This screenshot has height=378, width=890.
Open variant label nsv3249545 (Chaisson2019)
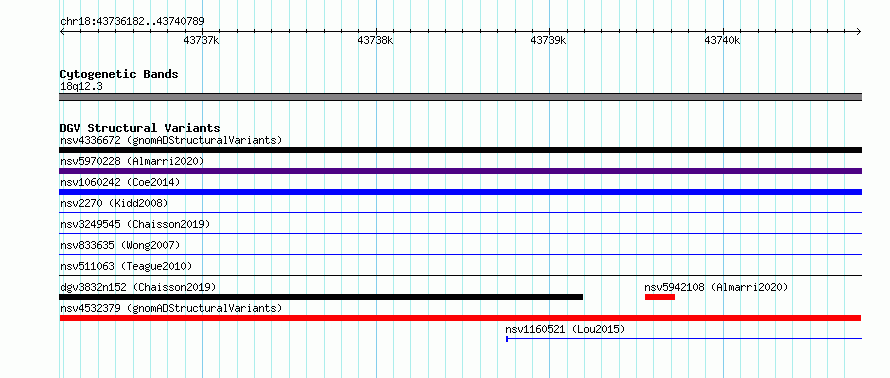[x=135, y=224]
